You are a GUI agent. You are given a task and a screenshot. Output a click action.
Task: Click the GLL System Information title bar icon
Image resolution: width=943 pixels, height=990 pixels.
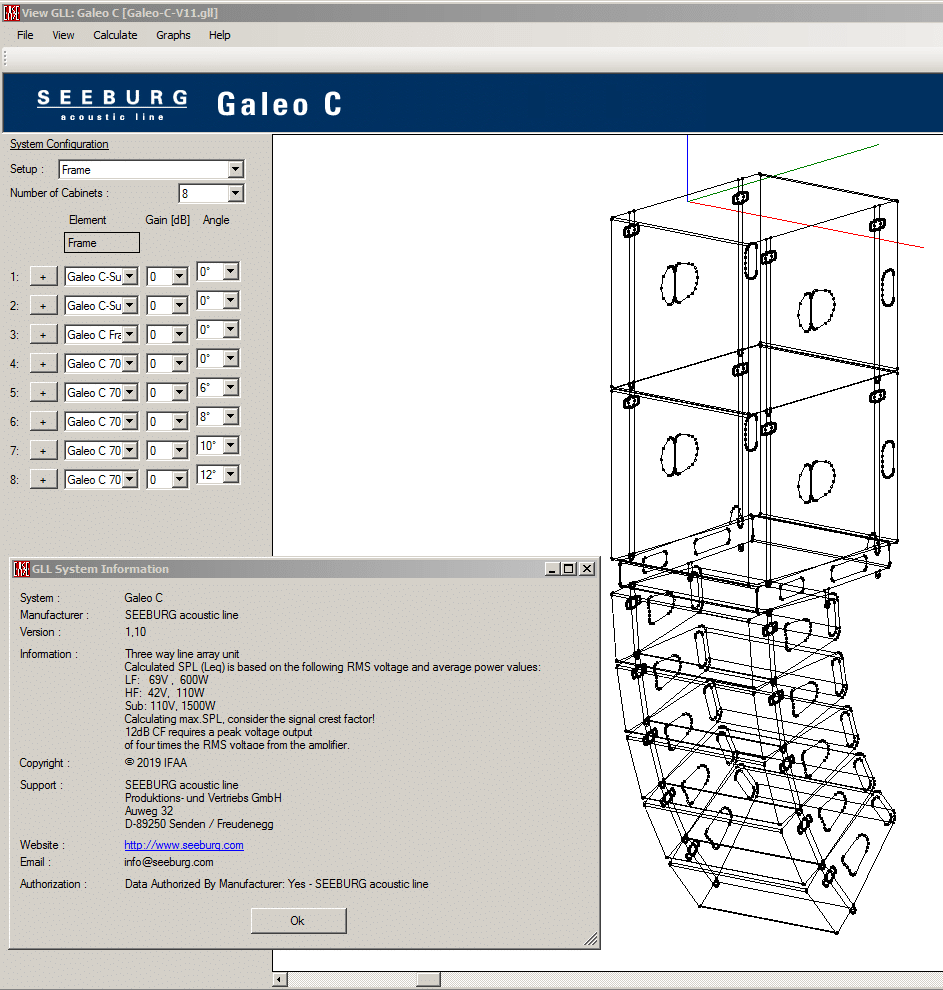click(20, 569)
